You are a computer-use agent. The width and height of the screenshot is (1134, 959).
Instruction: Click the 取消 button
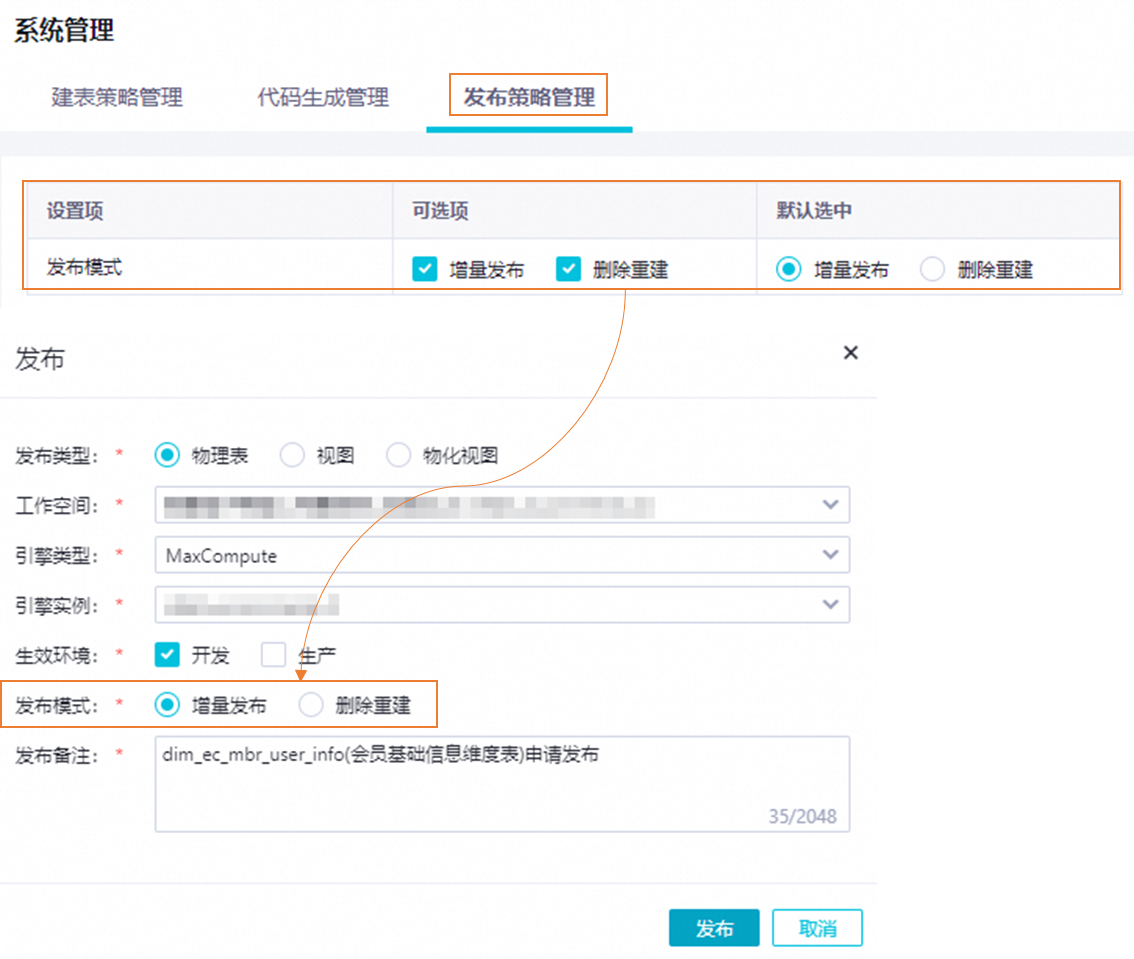[817, 928]
